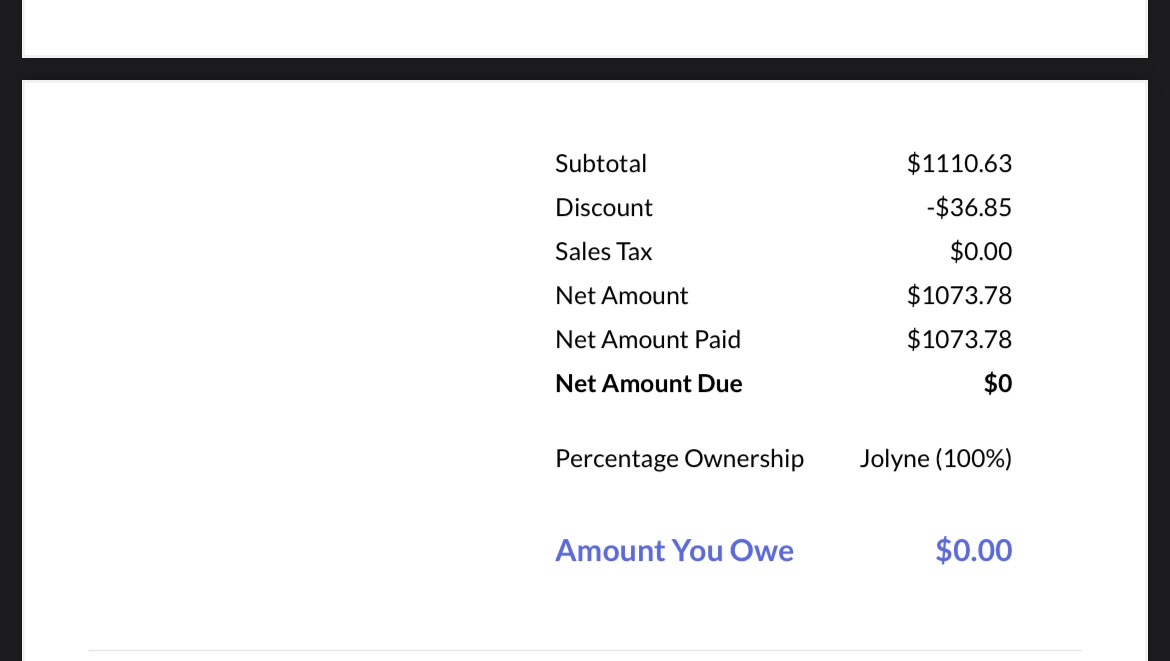The width and height of the screenshot is (1170, 661).
Task: Click the Percentage Ownership label
Action: click(x=679, y=458)
